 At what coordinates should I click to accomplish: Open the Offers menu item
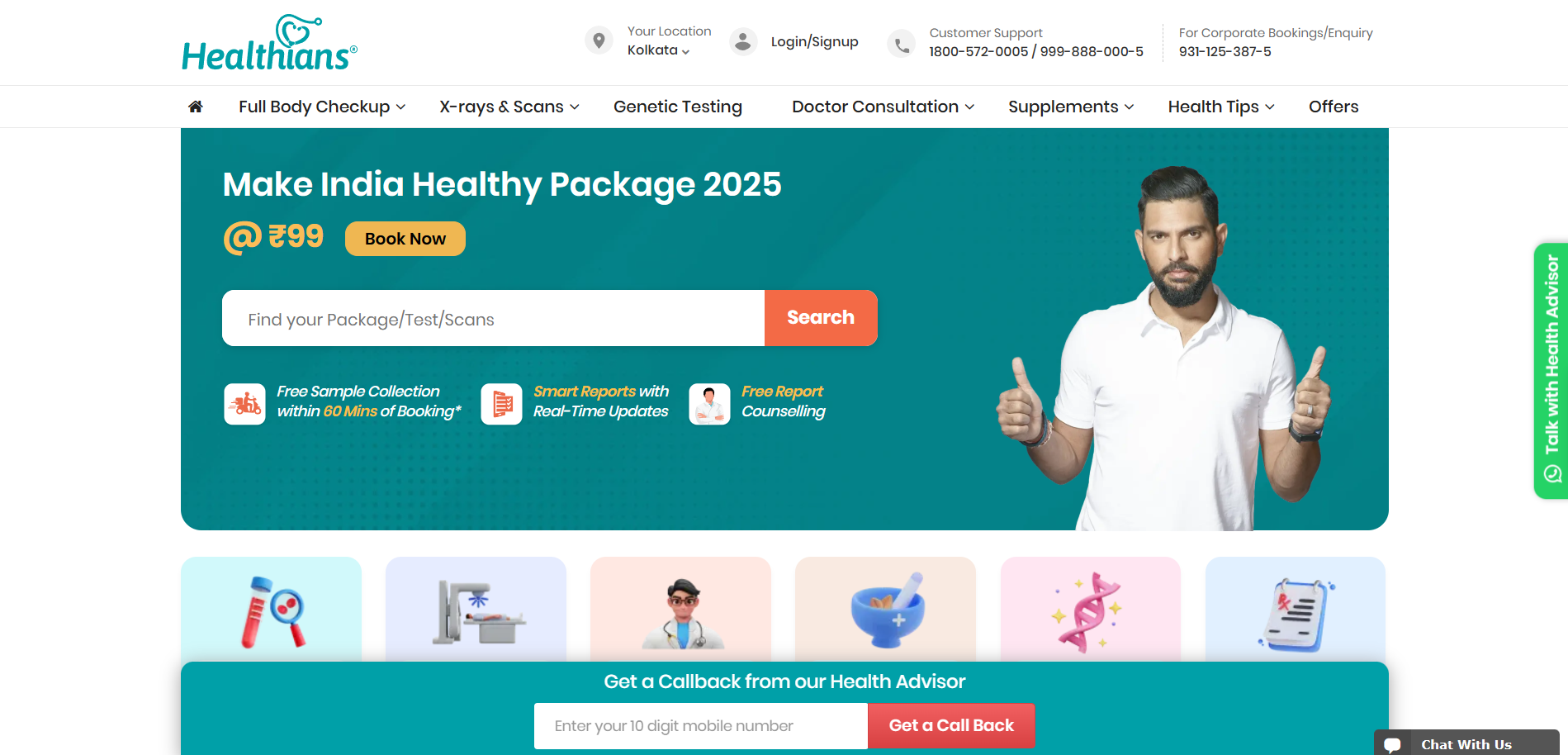point(1334,107)
